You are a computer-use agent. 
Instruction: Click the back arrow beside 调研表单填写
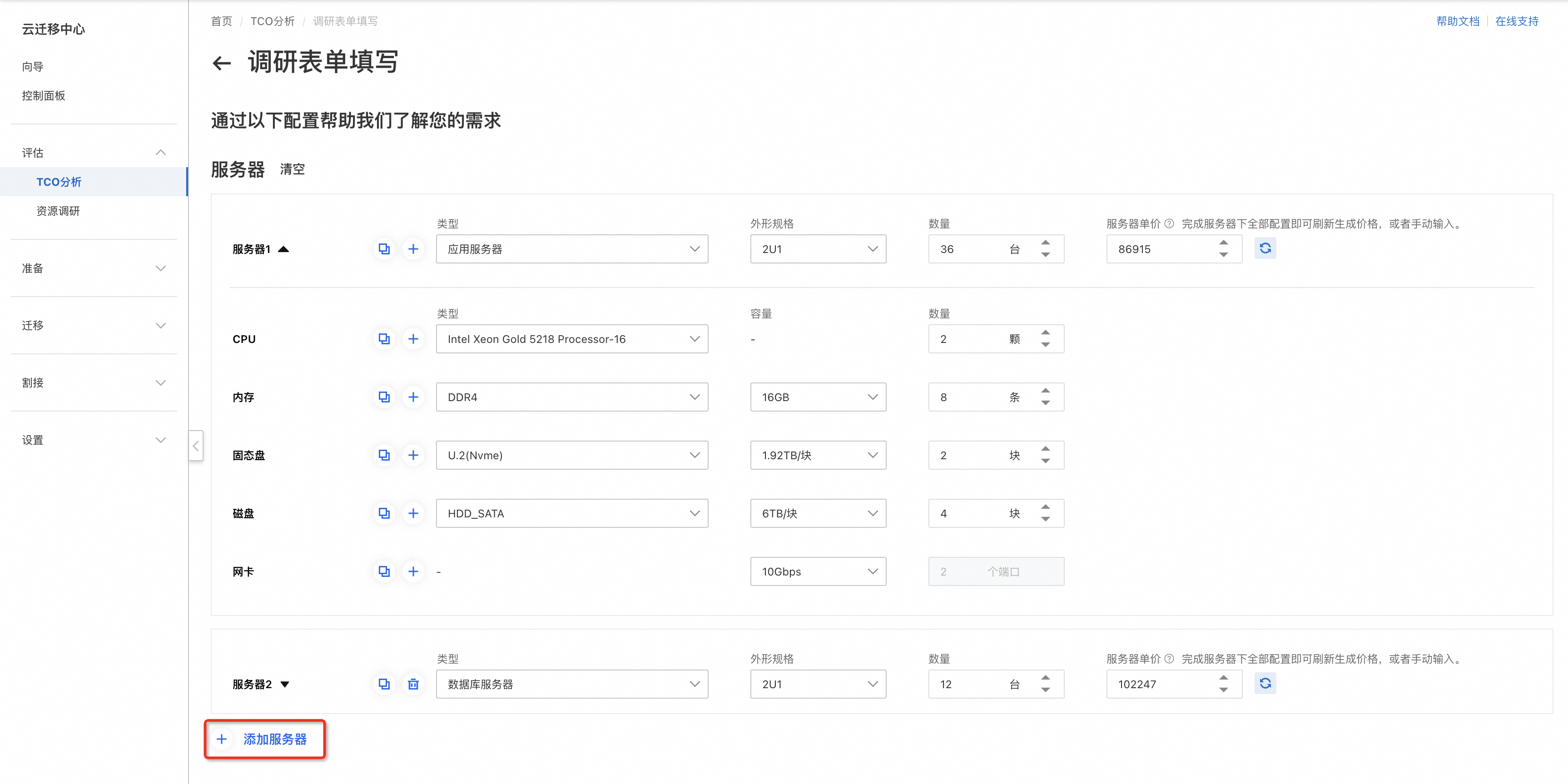point(222,63)
